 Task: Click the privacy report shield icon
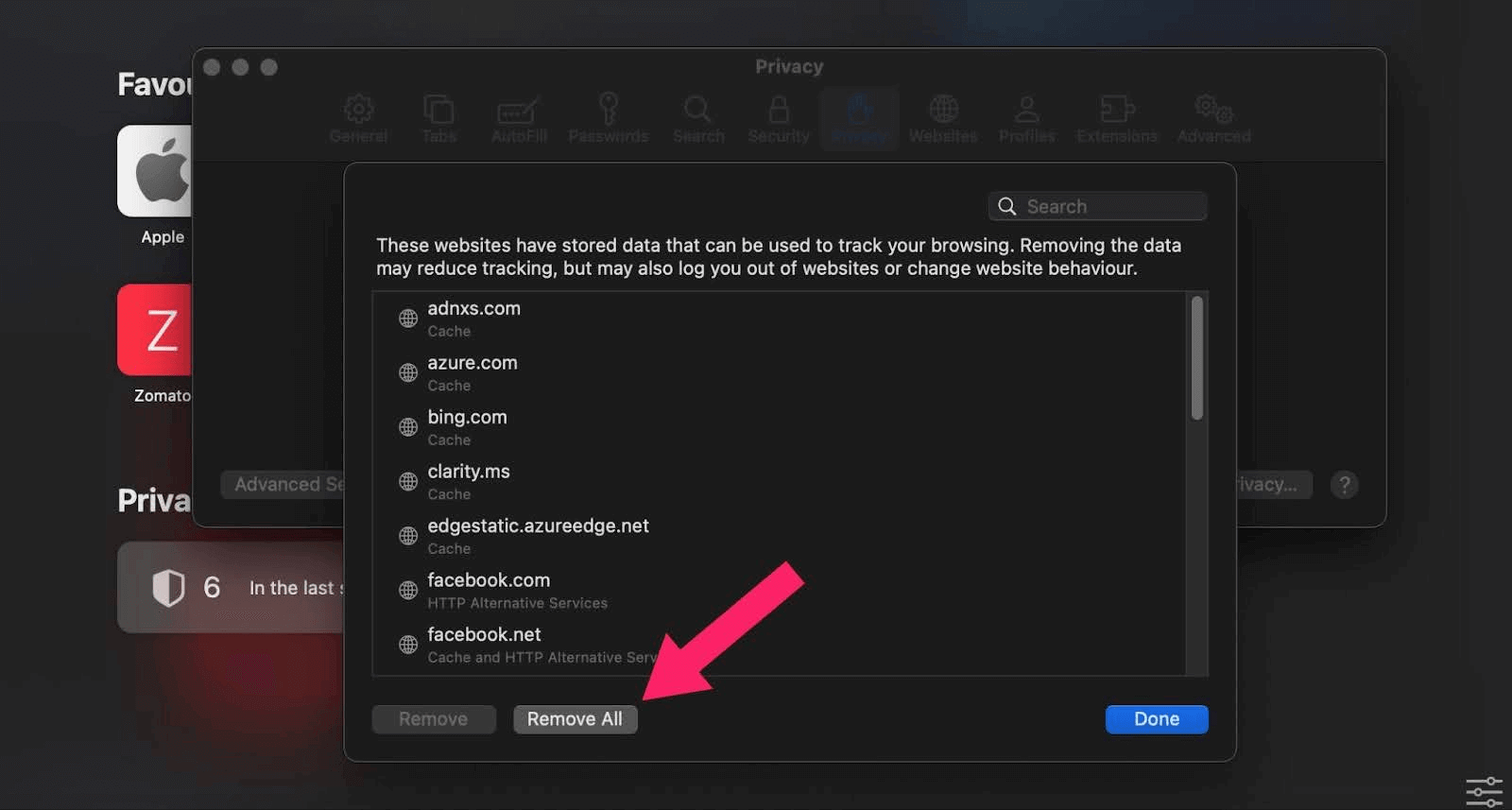[168, 588]
